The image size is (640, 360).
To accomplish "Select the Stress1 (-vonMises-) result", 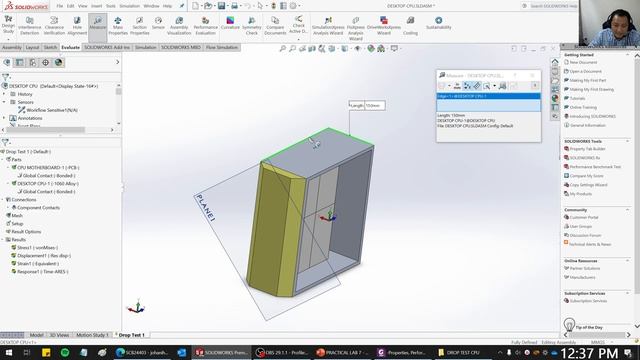I will [x=38, y=248].
